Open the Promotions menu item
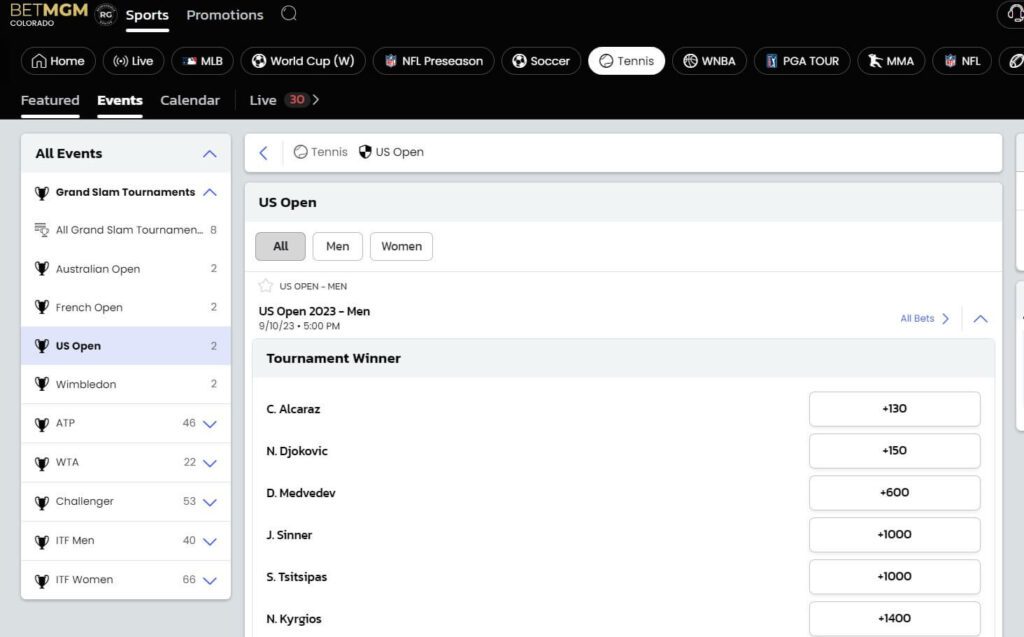 [225, 14]
